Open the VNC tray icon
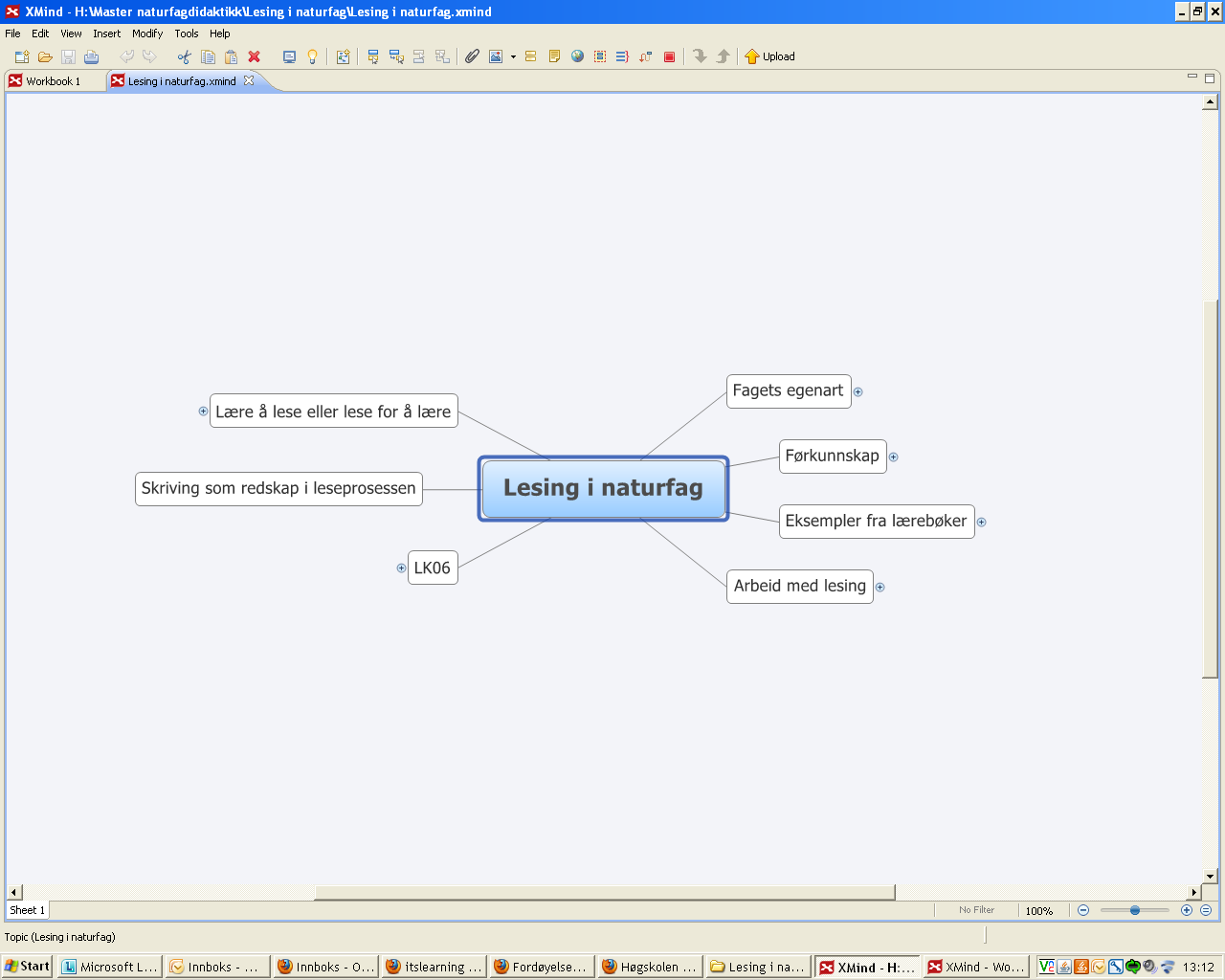The width and height of the screenshot is (1225, 980). 1047,967
